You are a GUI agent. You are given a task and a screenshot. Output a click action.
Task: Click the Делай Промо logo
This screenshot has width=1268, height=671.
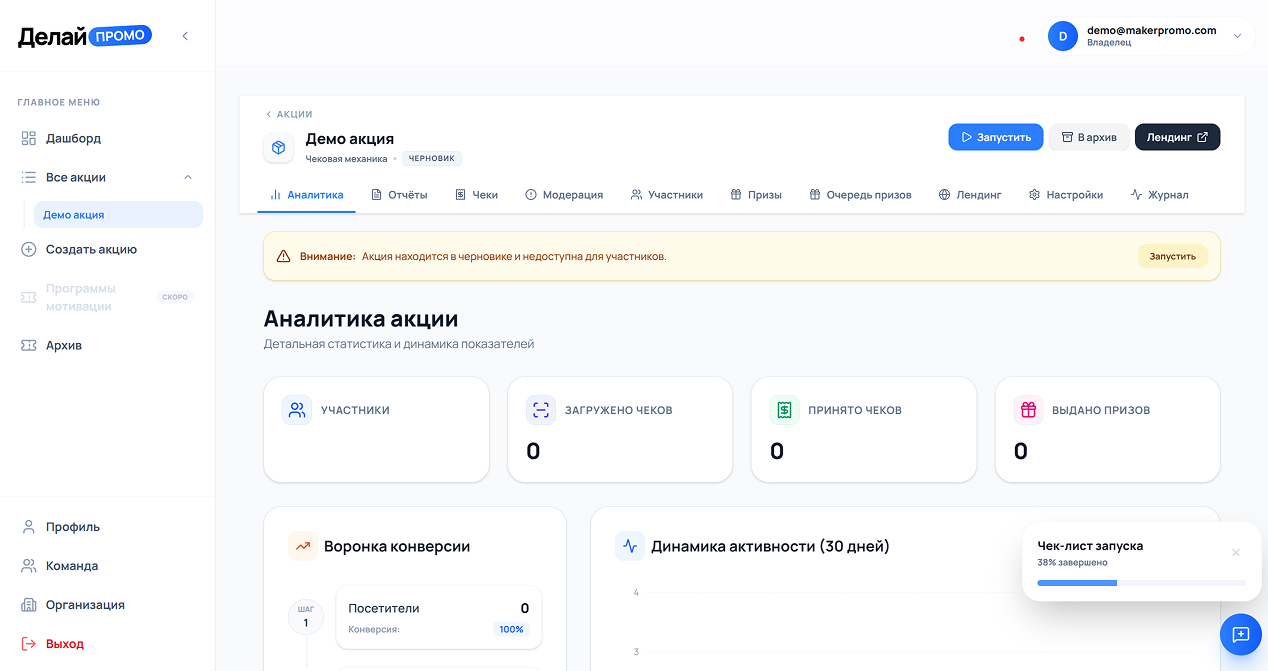point(85,37)
